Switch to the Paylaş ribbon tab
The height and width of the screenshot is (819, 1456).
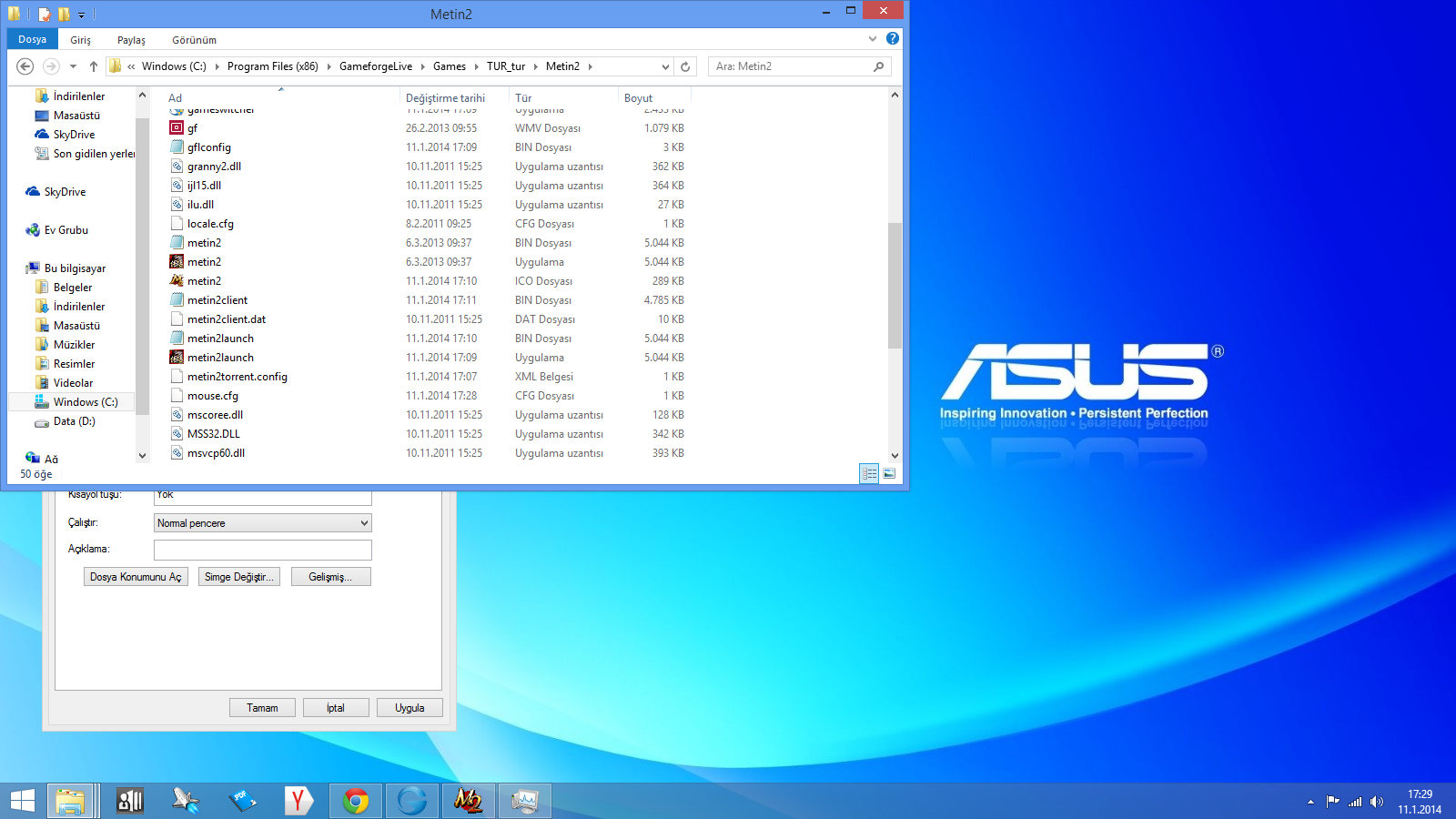coord(131,40)
